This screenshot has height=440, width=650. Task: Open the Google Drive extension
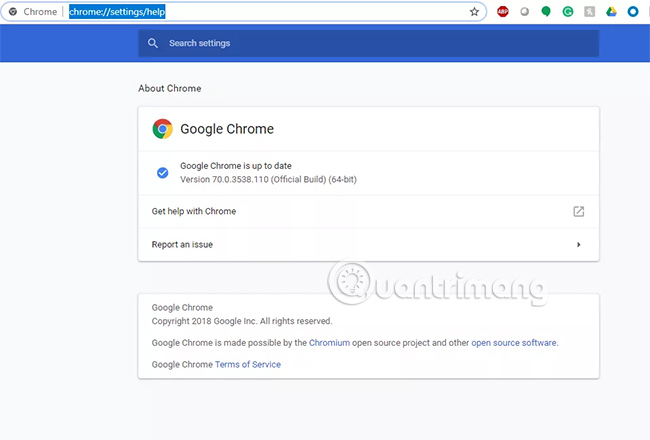[x=611, y=12]
